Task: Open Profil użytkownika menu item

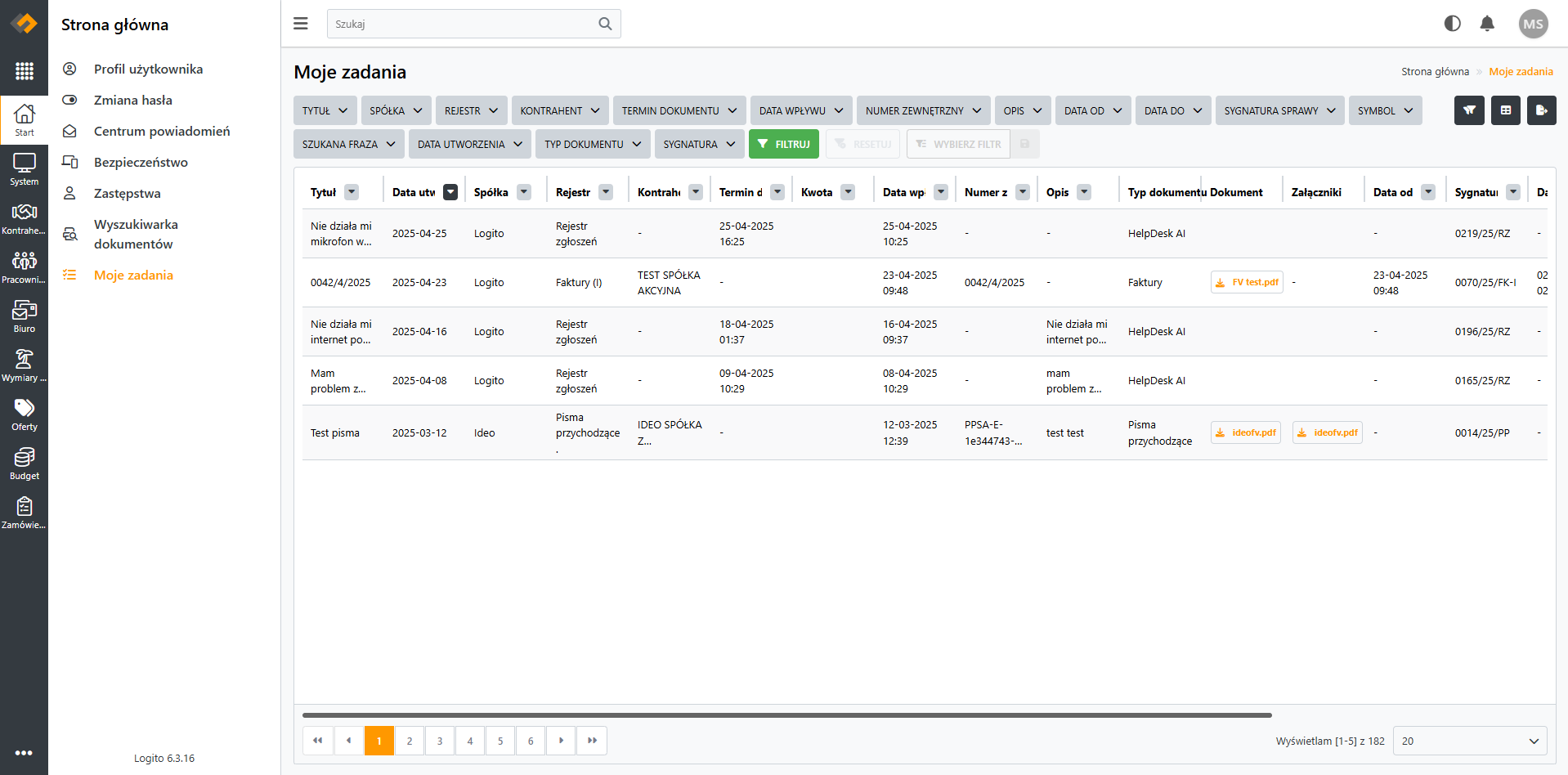Action: point(148,69)
